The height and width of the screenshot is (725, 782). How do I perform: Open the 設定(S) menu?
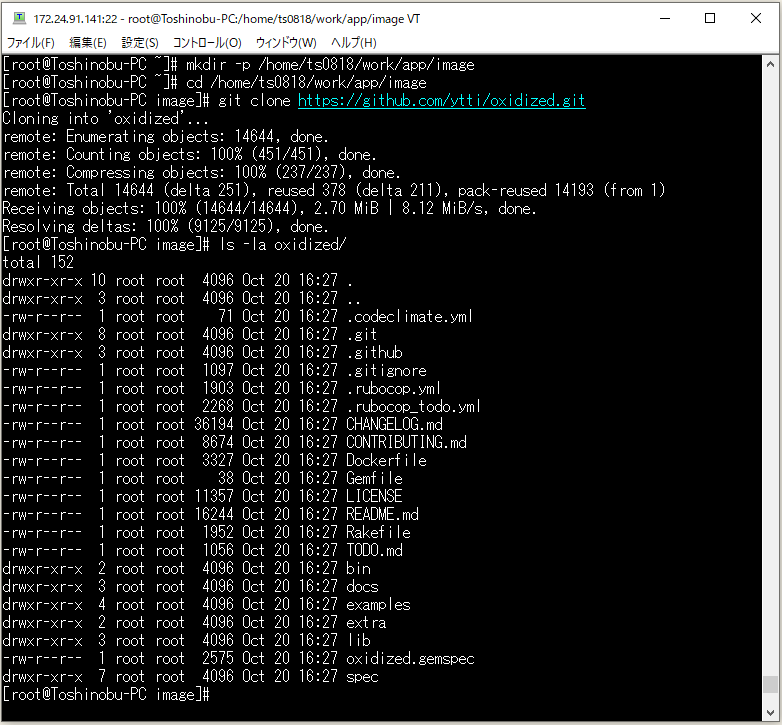point(140,43)
